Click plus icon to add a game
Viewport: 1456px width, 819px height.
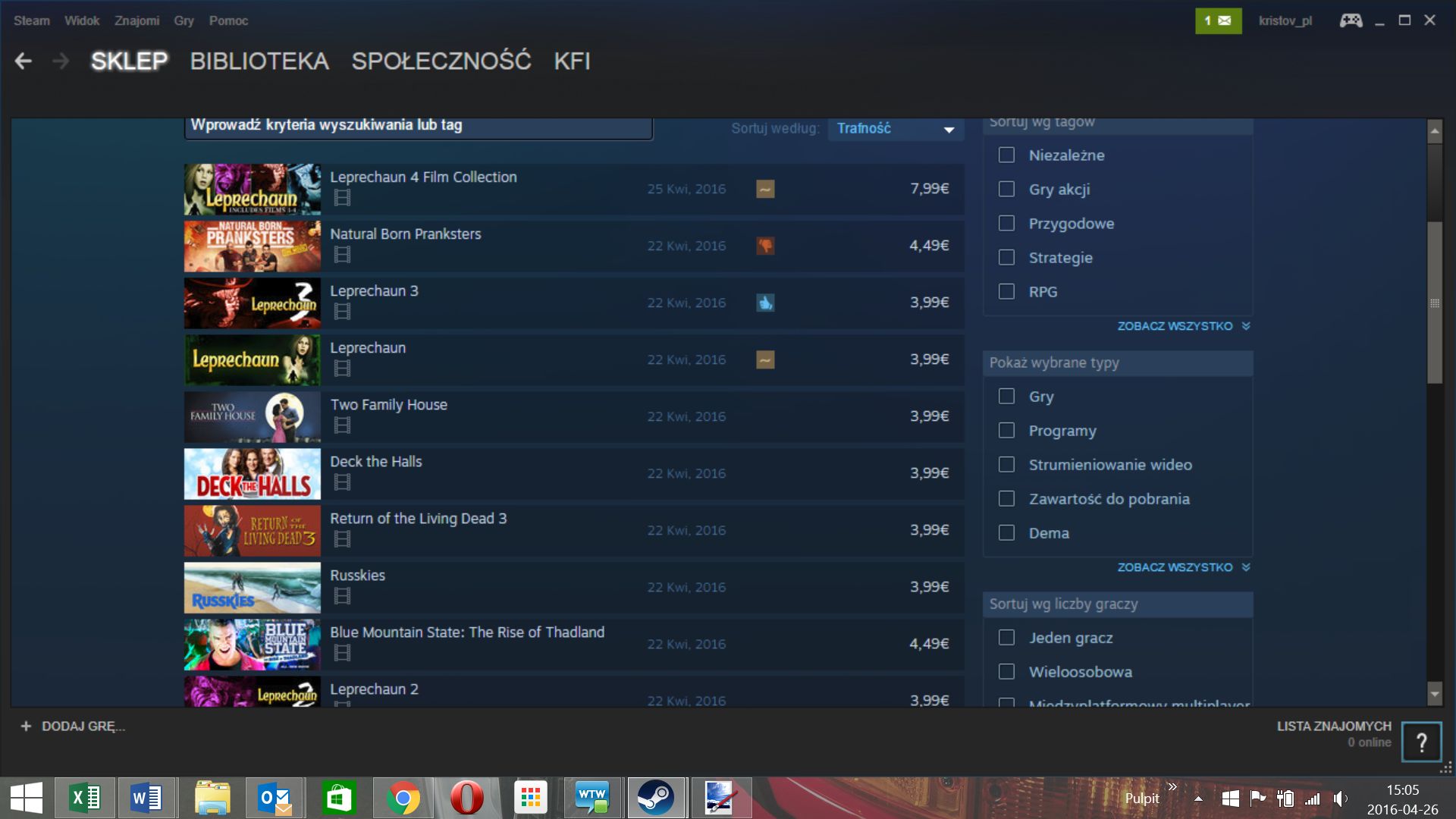click(x=26, y=726)
